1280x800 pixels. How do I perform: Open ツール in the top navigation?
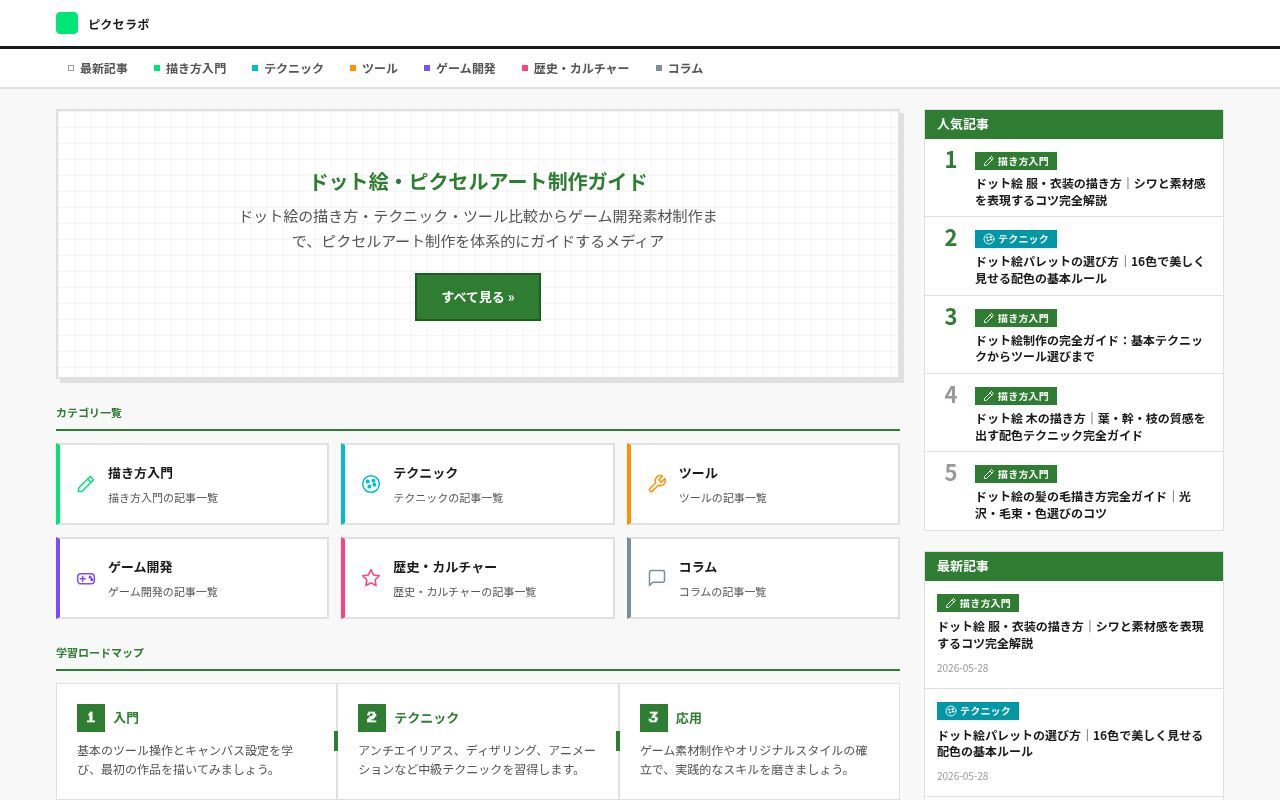[374, 69]
